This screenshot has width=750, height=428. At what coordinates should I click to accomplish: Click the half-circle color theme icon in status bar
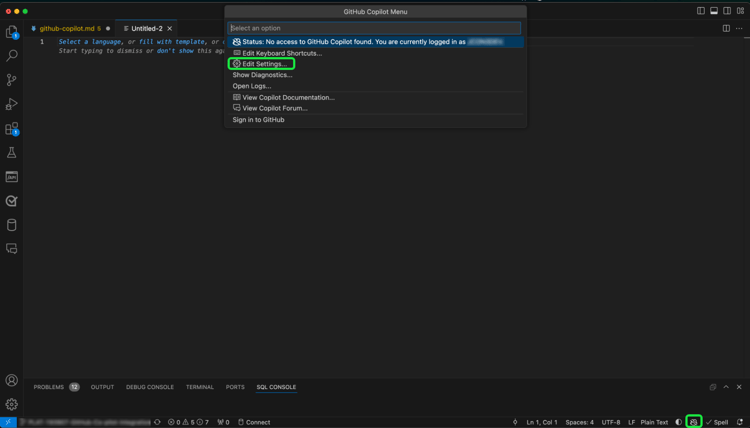coord(679,422)
